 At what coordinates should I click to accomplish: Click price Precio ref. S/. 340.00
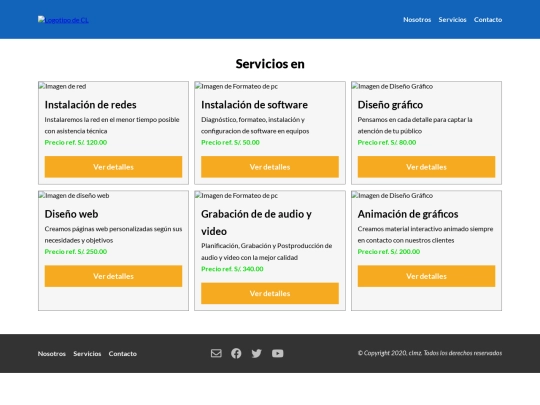point(232,269)
